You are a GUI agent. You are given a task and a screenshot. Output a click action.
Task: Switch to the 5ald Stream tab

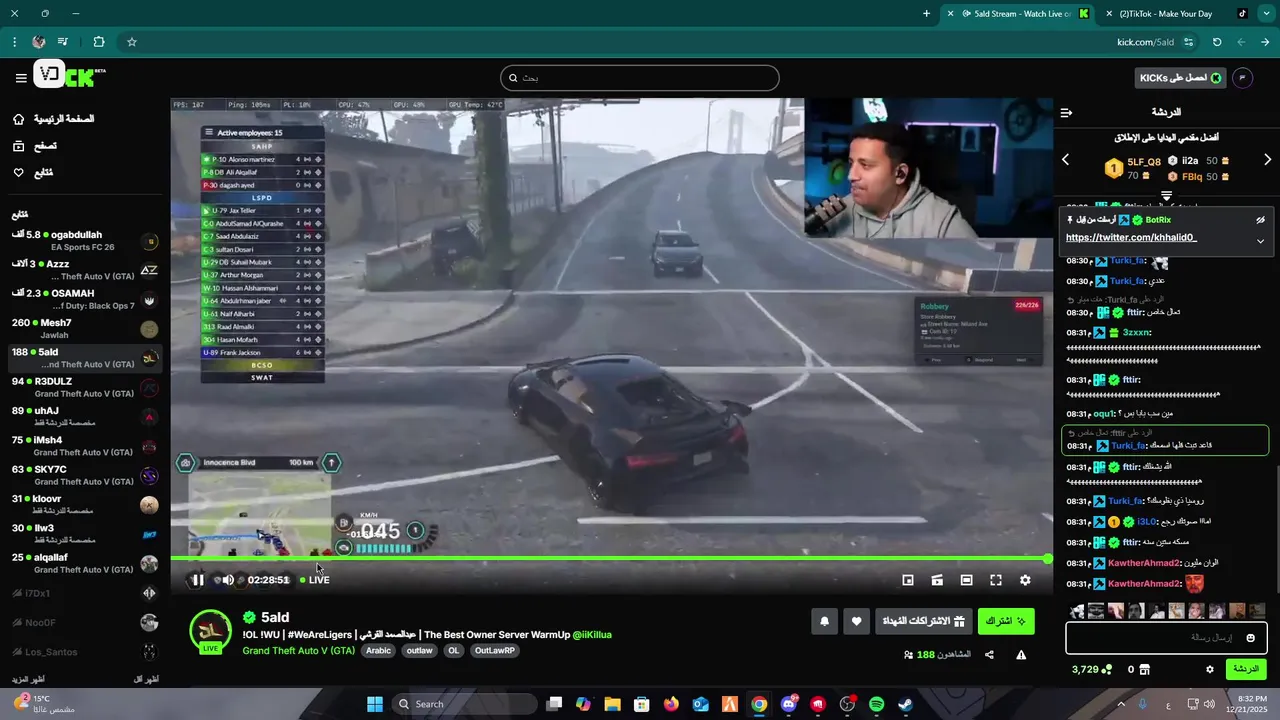[x=1020, y=14]
